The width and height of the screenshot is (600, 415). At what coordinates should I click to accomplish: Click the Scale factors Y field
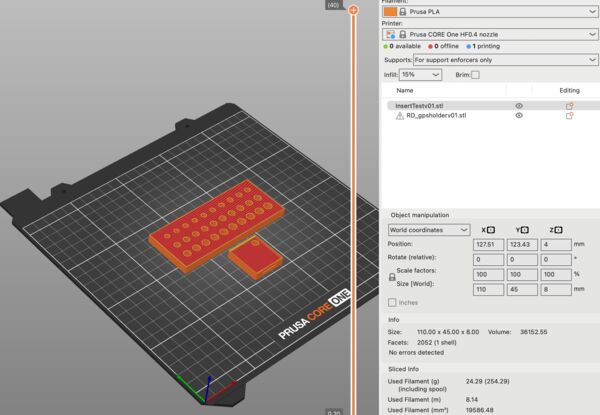coord(522,275)
